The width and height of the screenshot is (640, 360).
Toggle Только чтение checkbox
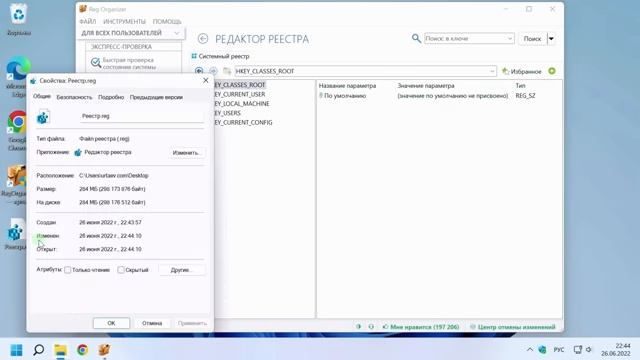click(x=68, y=270)
